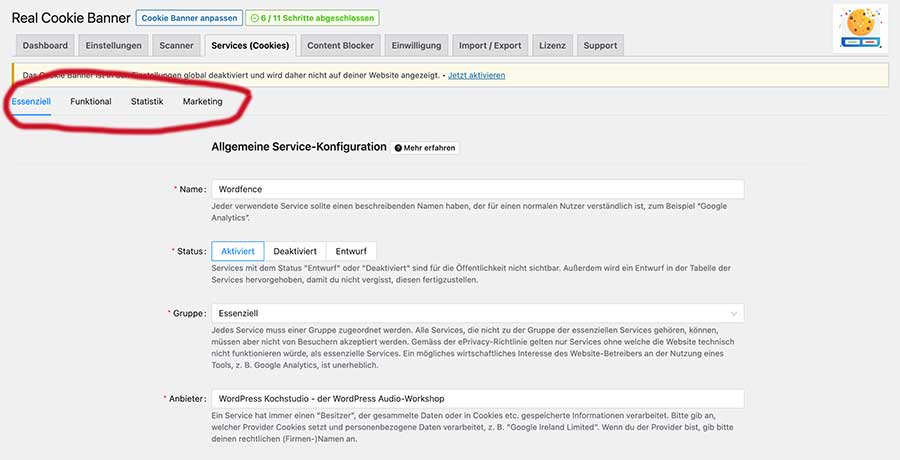Expand the Gruppe dropdown
Viewport: 900px width, 460px height.
pos(477,314)
